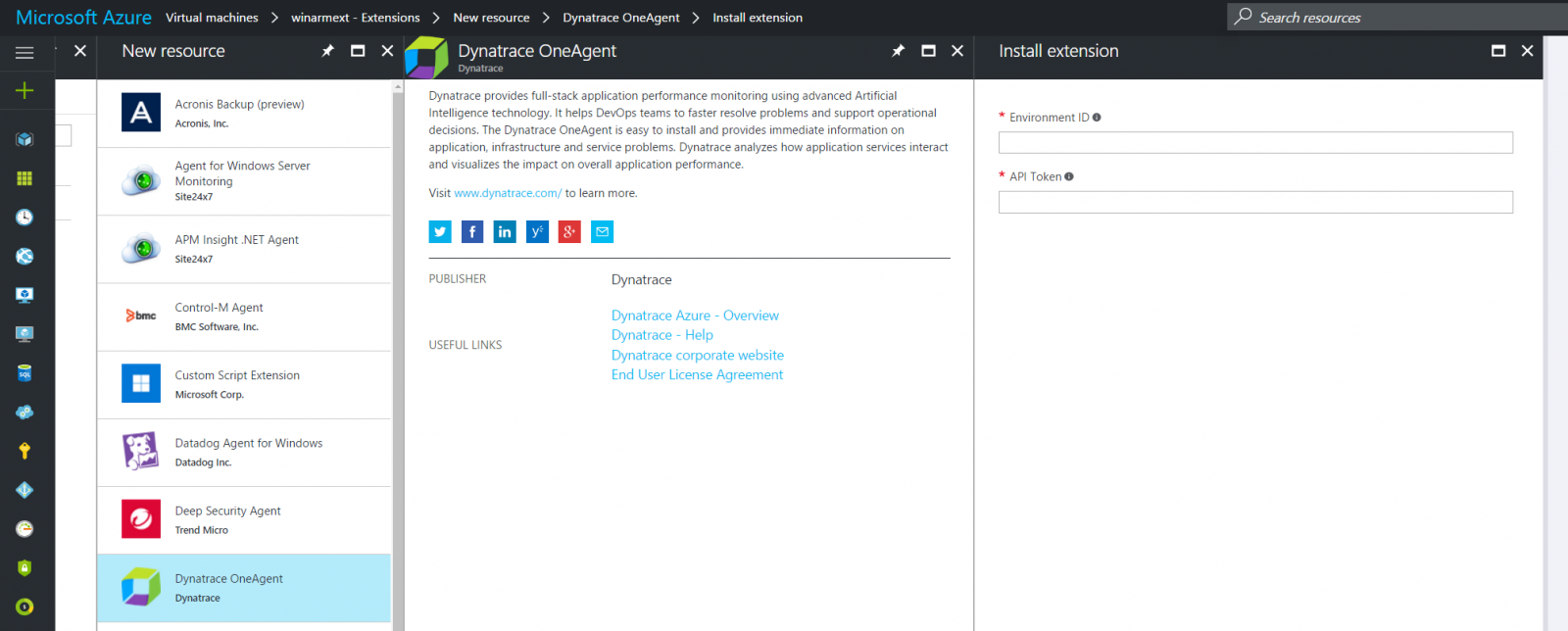The width and height of the screenshot is (1568, 631).
Task: Open Dynatrace corporate website link
Action: point(698,355)
